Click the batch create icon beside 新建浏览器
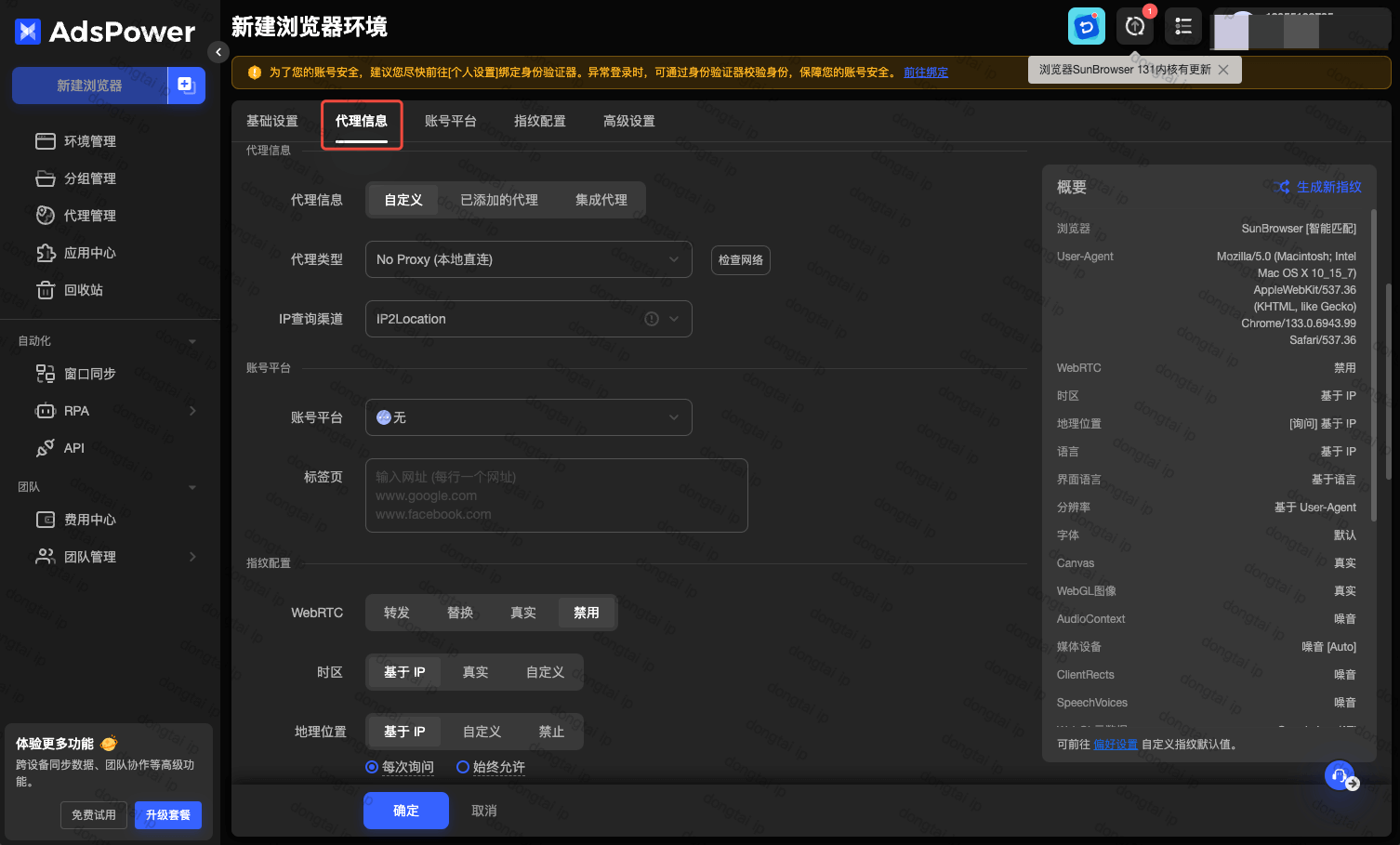The image size is (1400, 845). coord(186,86)
